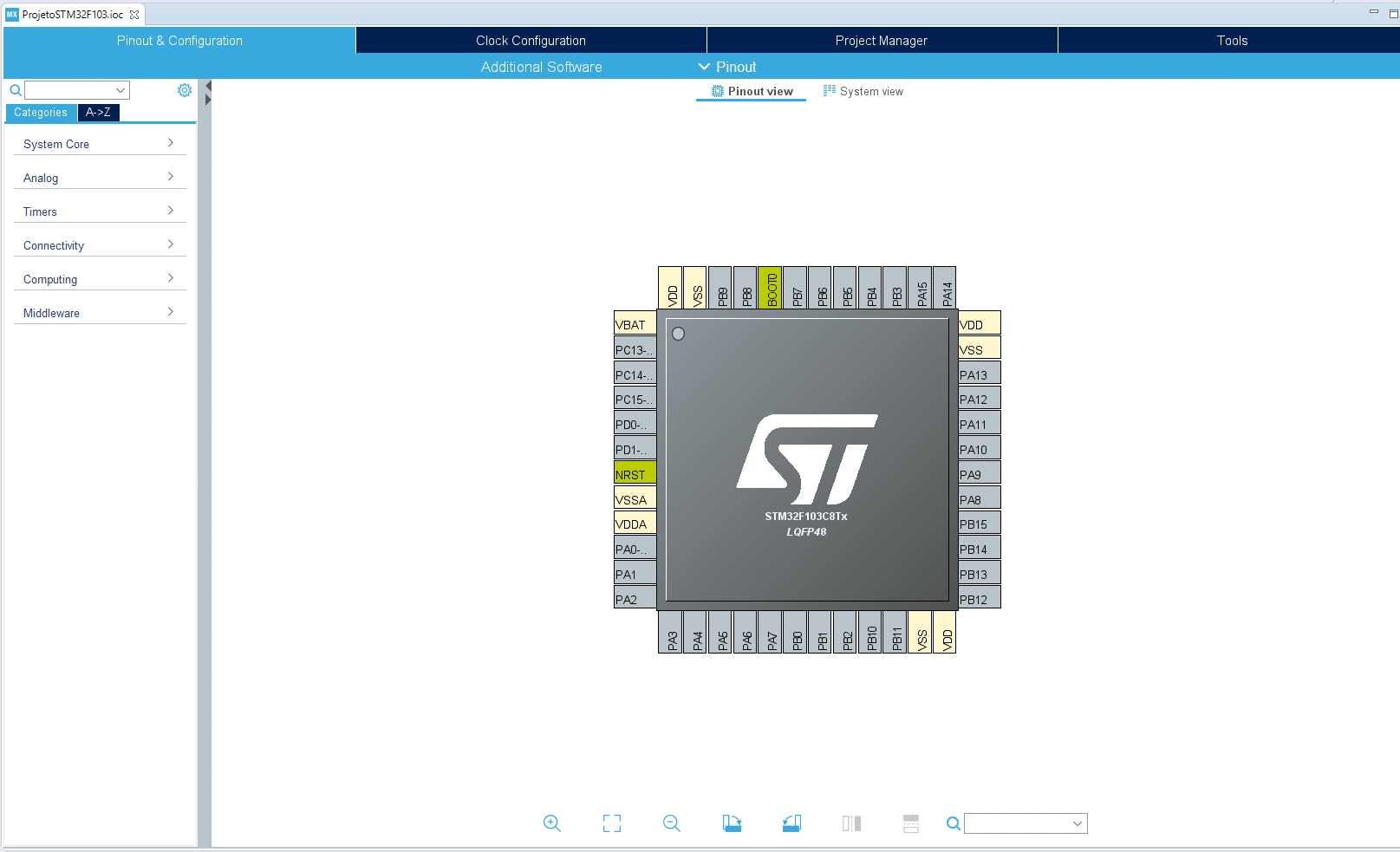Expand the Analog category
The width and height of the screenshot is (1400, 852).
tap(100, 178)
